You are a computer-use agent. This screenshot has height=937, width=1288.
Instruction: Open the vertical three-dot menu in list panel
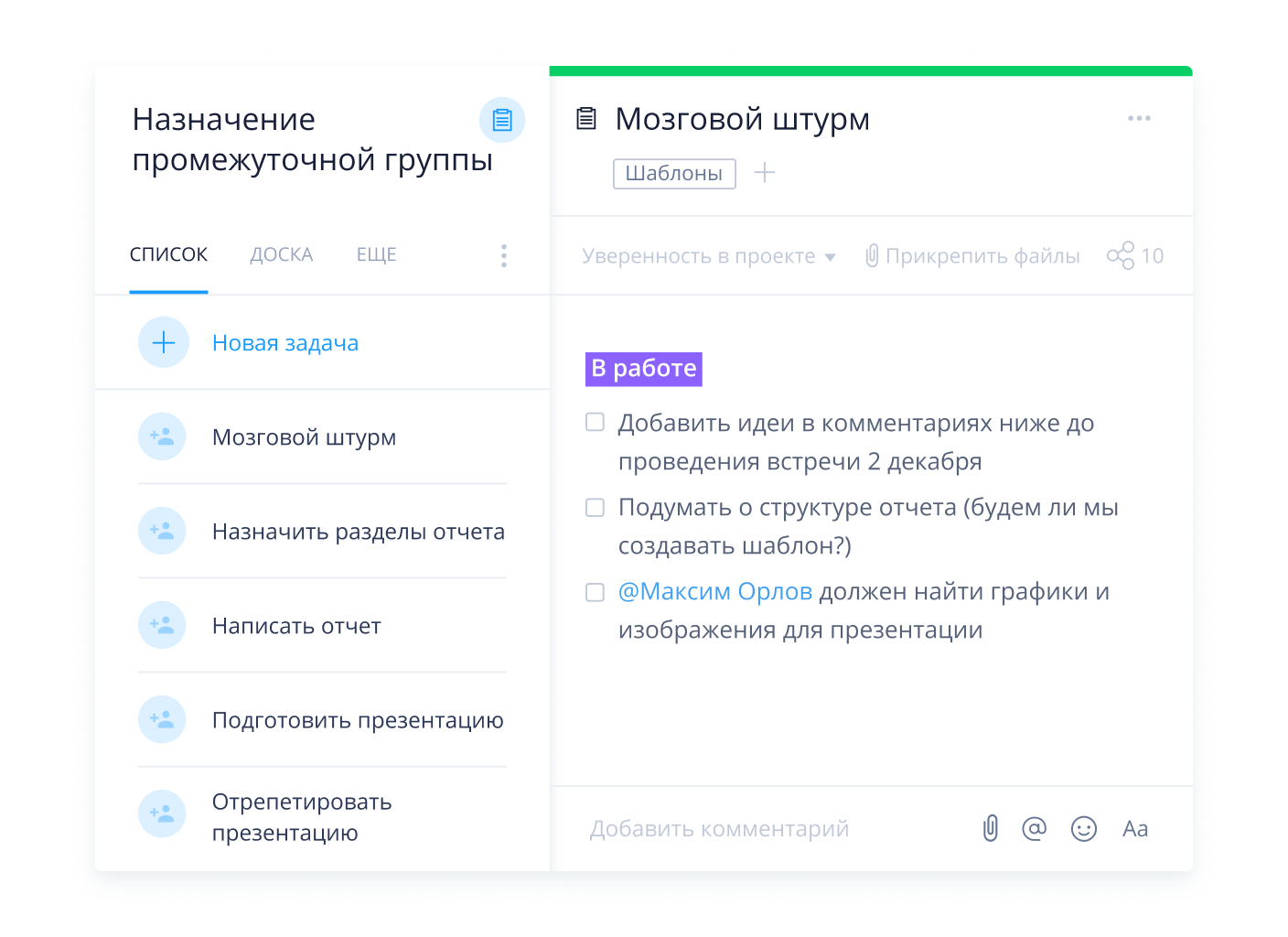[x=504, y=255]
